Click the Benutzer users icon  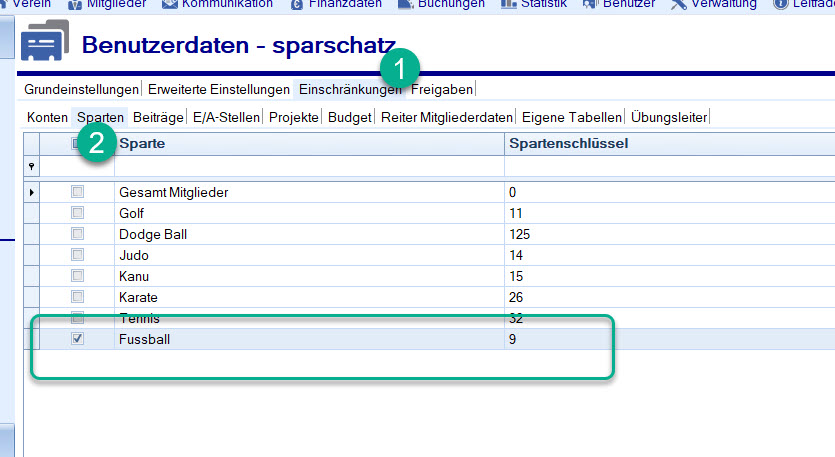[590, 4]
